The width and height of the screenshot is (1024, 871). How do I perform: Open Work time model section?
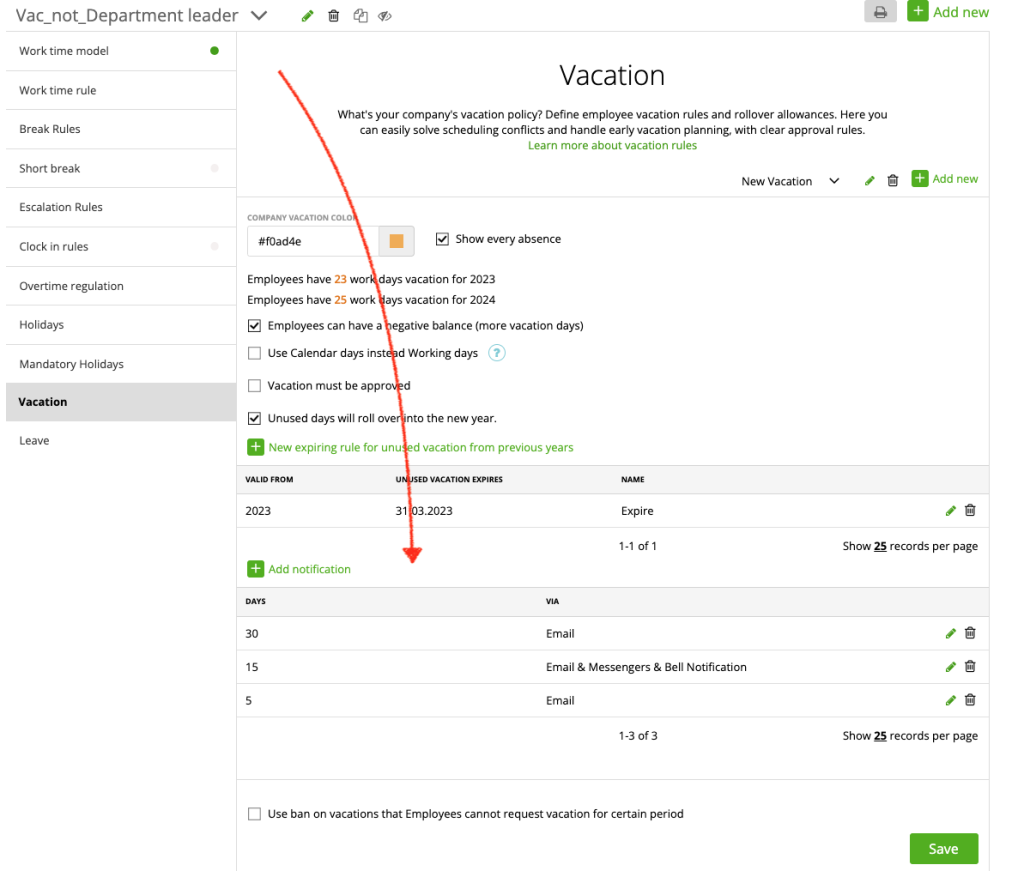(121, 51)
